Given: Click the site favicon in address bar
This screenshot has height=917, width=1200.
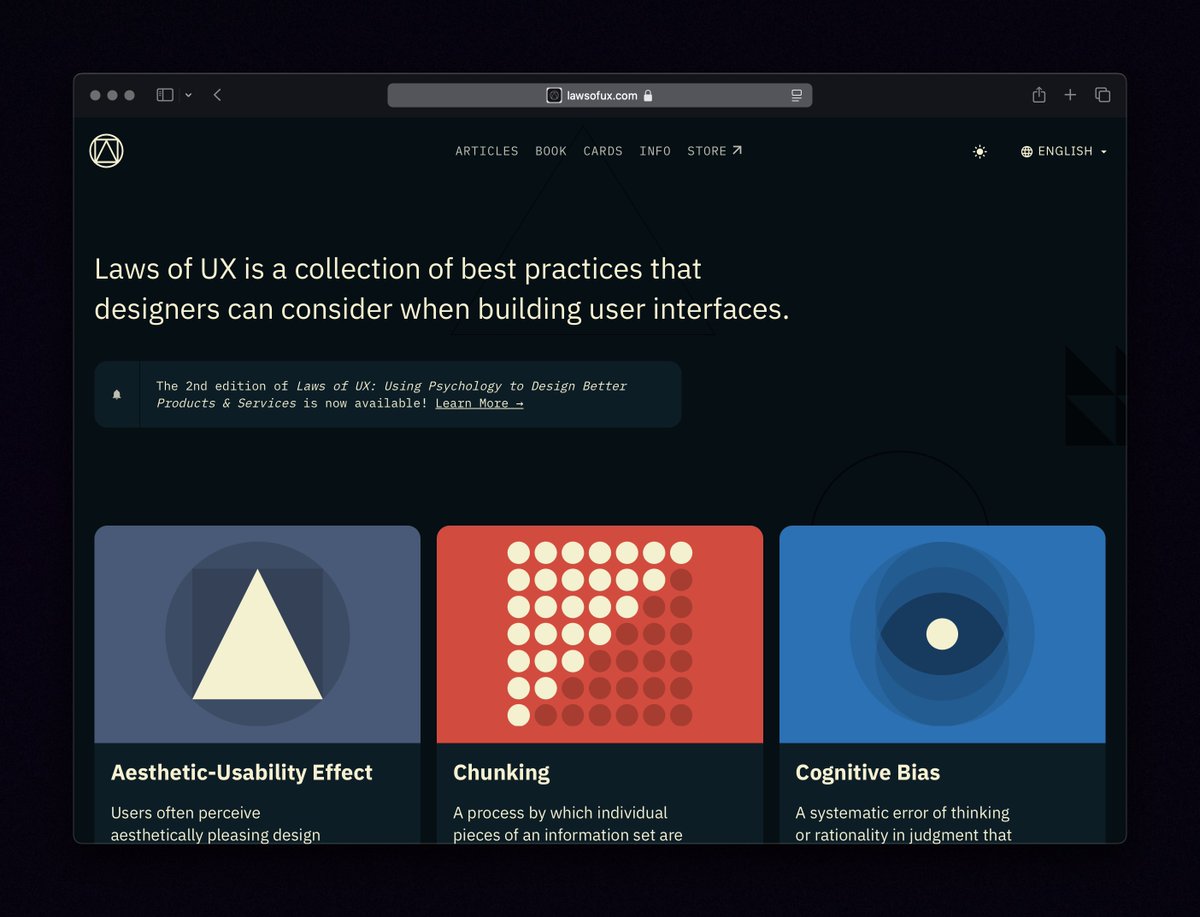Looking at the screenshot, I should (554, 95).
